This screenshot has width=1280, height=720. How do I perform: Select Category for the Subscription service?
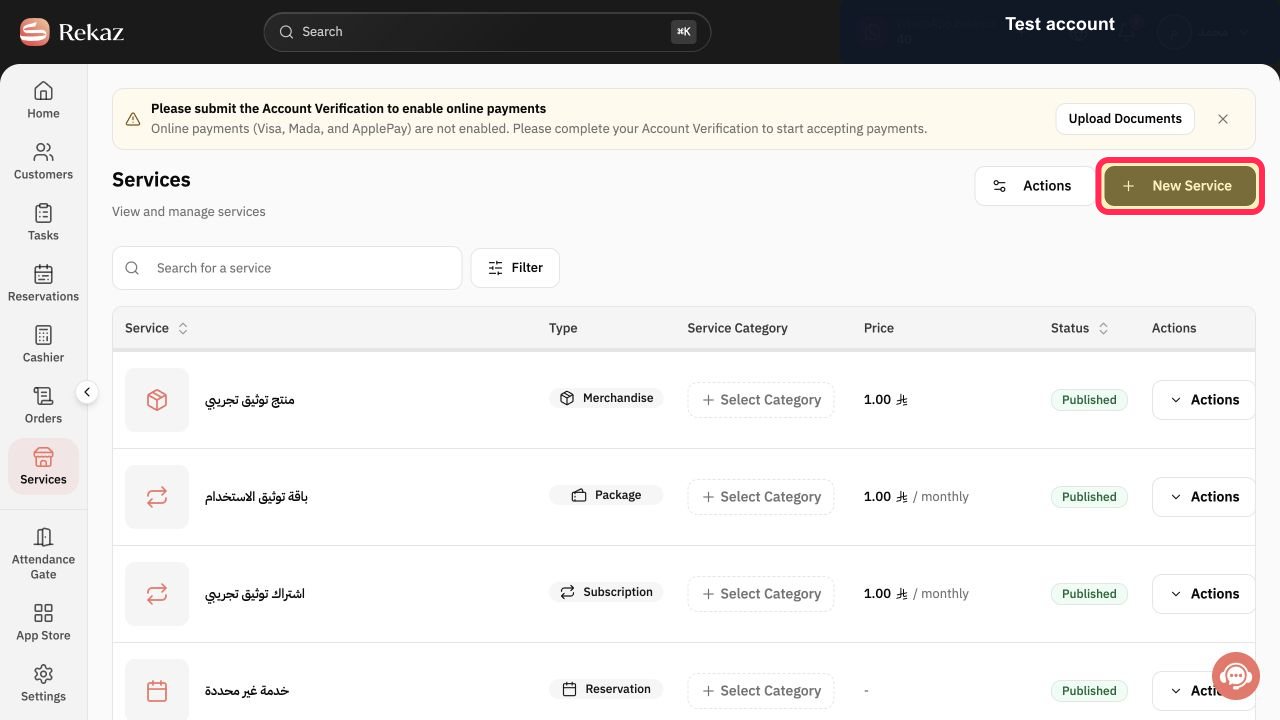tap(761, 594)
